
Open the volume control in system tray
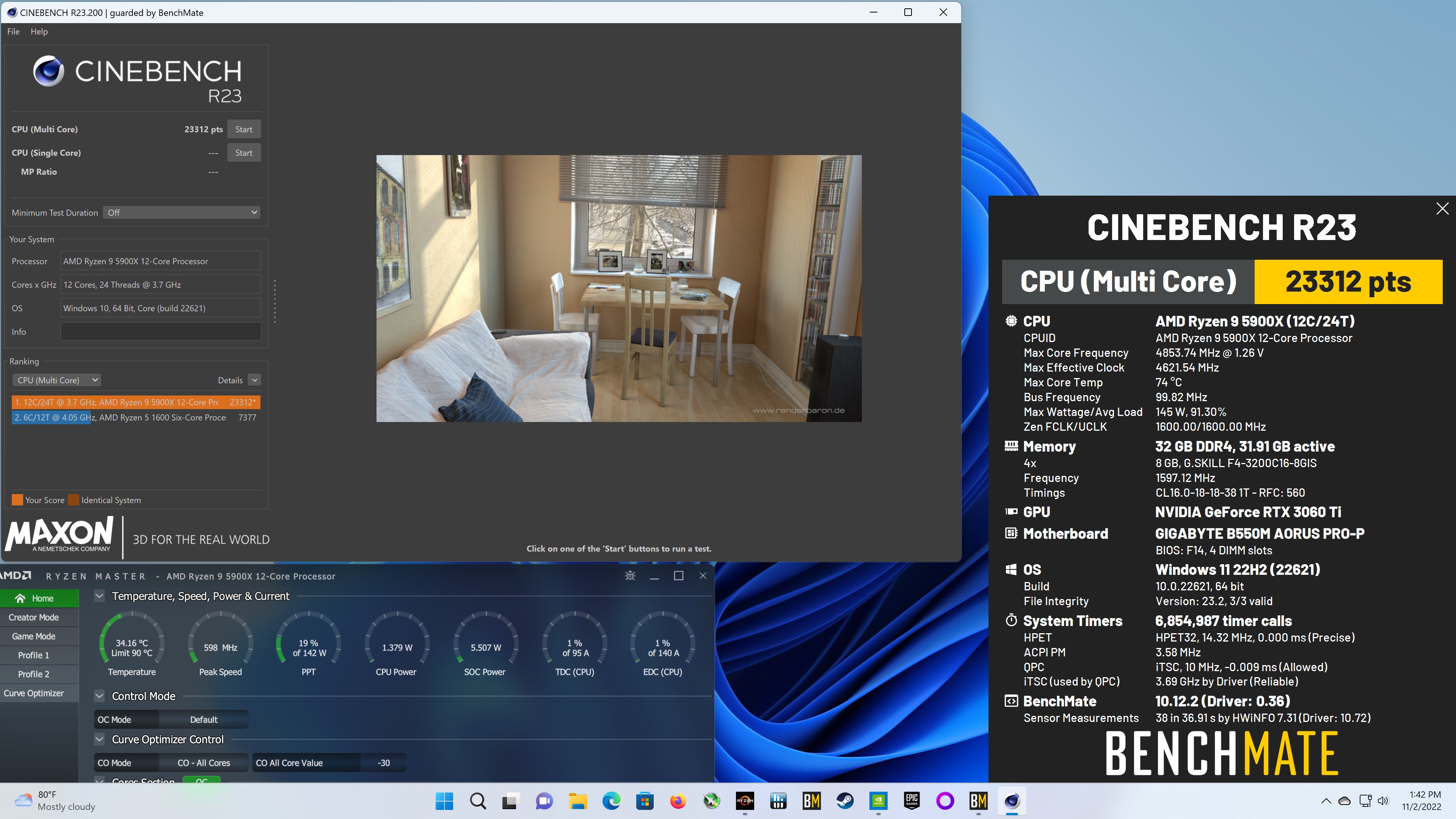(1383, 801)
